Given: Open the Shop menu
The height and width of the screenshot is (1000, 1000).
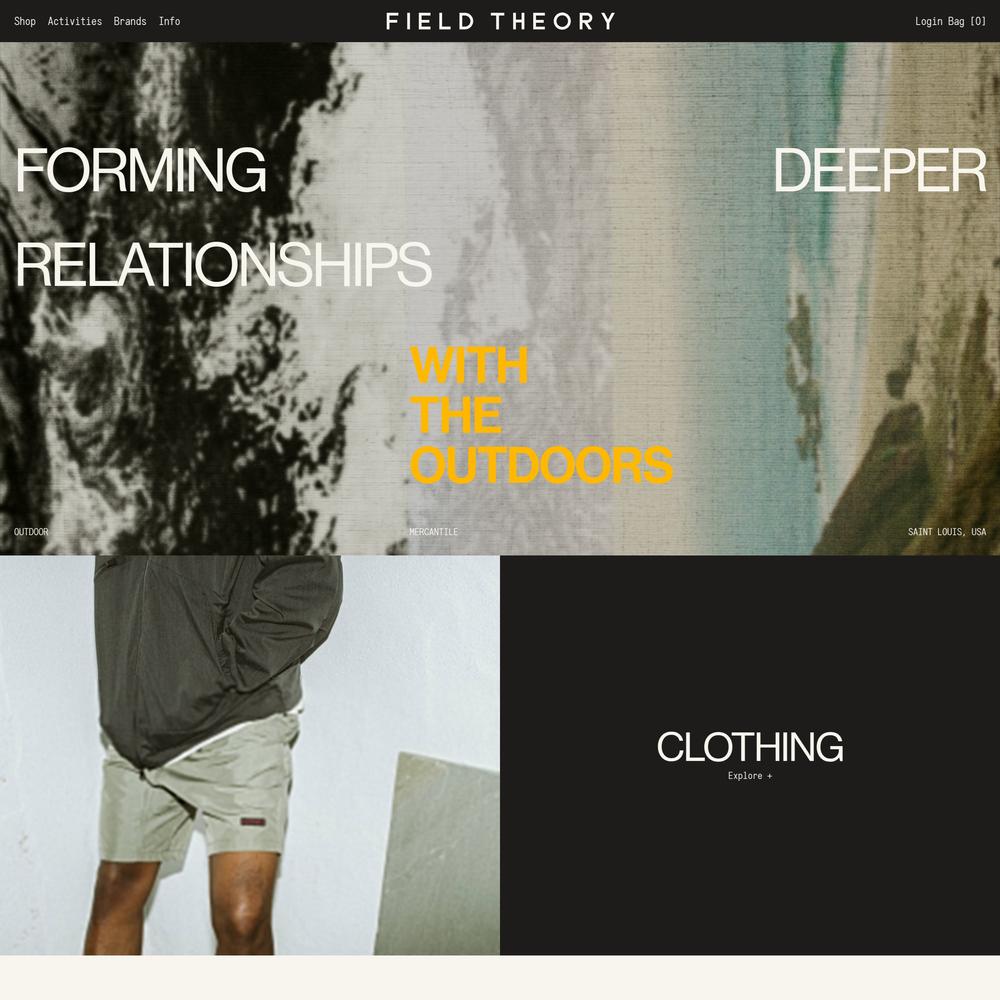Looking at the screenshot, I should pos(25,21).
